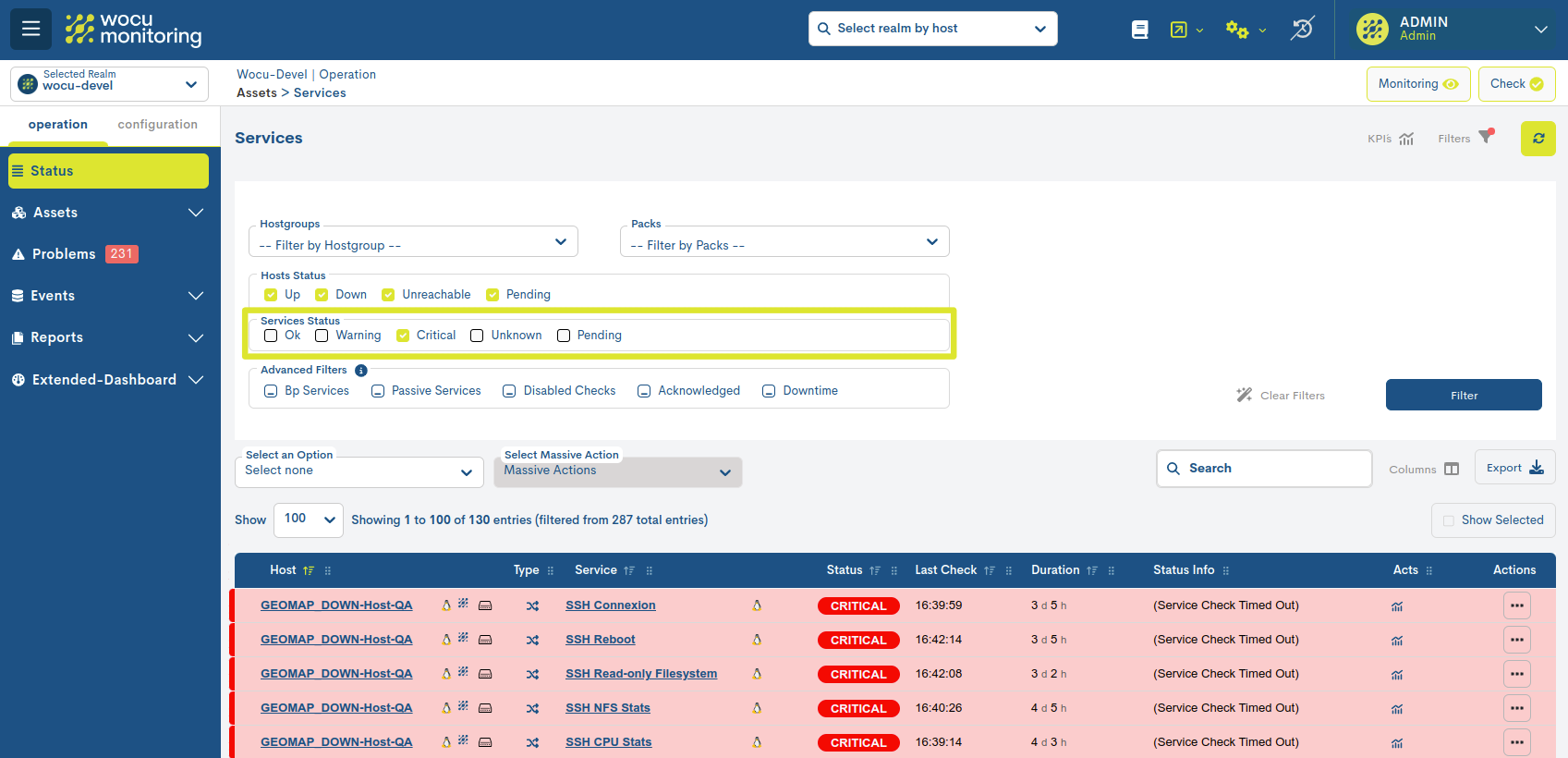Uncheck the Critical services status checkbox
Image resolution: width=1568 pixels, height=758 pixels.
403,336
